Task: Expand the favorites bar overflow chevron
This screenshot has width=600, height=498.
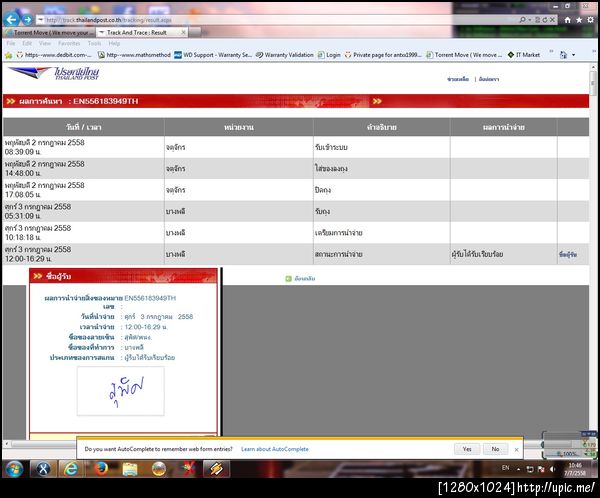Action: point(551,51)
